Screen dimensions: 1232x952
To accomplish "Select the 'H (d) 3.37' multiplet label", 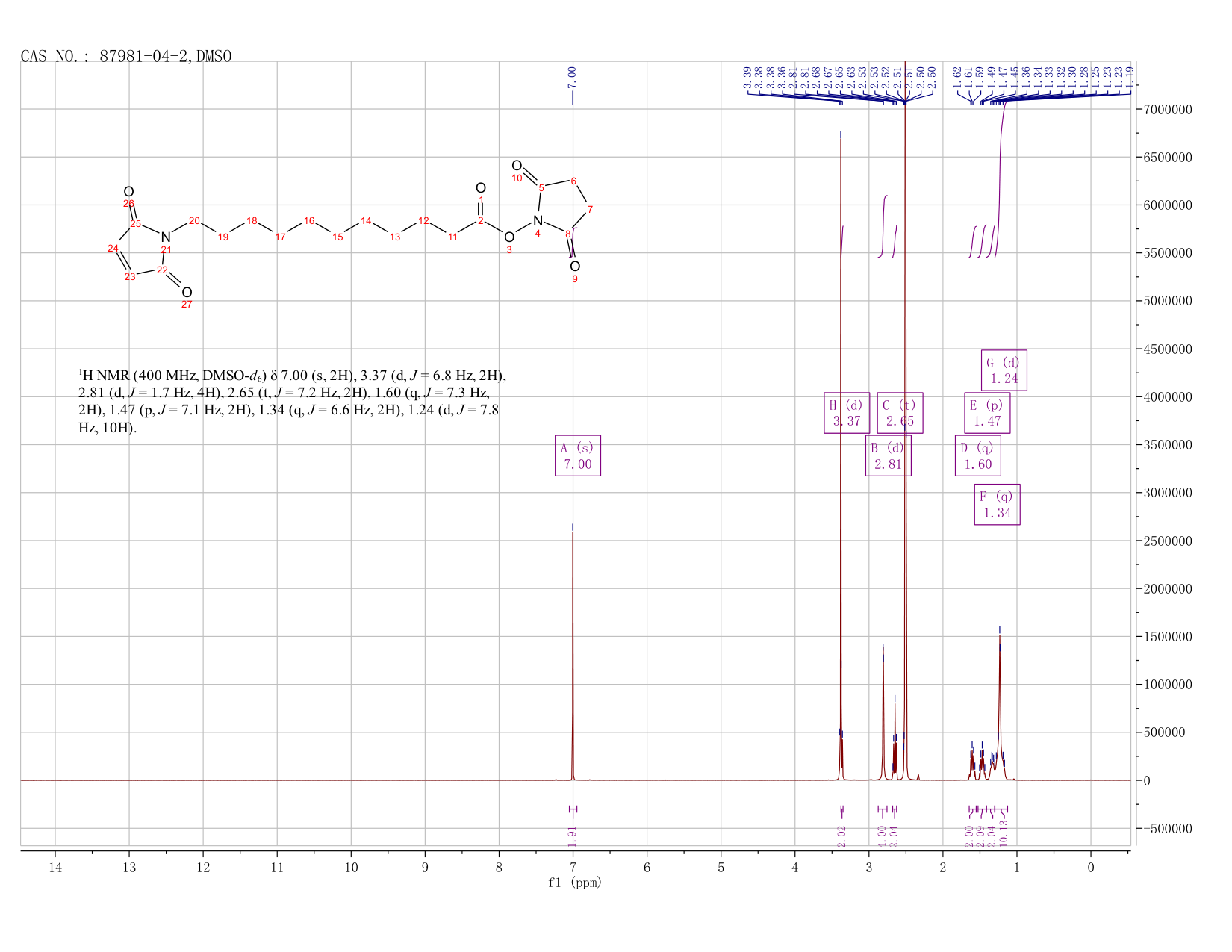I will pyautogui.click(x=847, y=413).
